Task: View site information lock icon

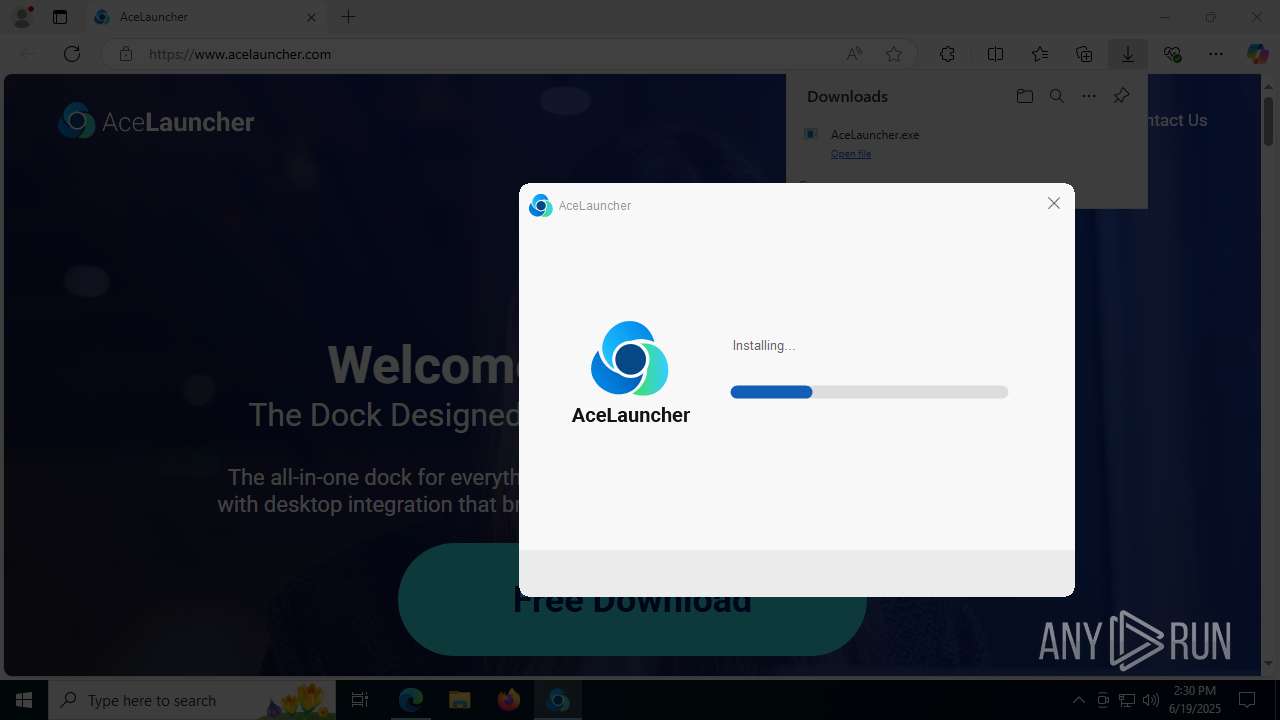Action: pyautogui.click(x=125, y=54)
